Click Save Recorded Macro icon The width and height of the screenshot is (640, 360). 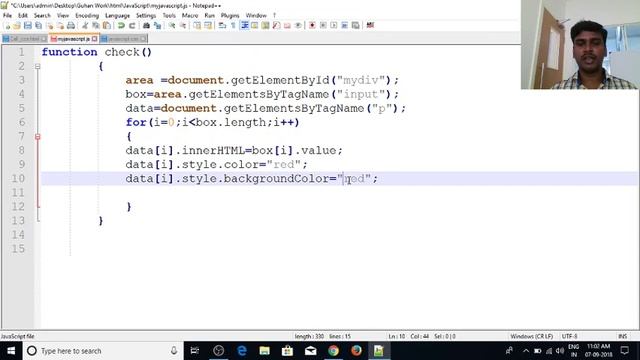pos(356,26)
